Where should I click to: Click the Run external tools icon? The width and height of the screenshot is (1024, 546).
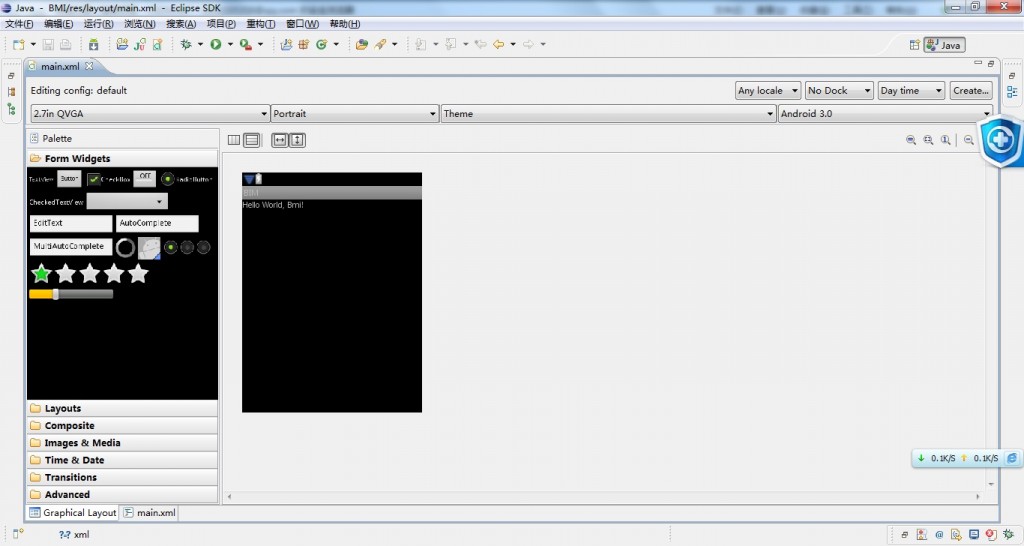pyautogui.click(x=246, y=44)
